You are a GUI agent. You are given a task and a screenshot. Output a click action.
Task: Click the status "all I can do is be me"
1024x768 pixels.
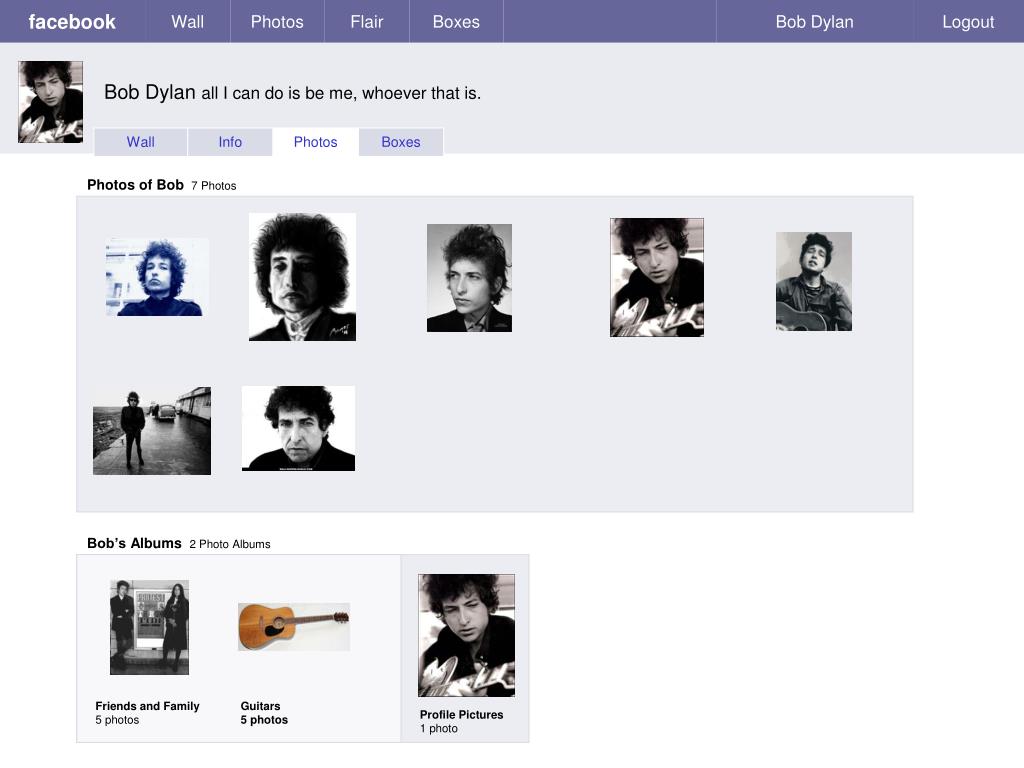click(341, 93)
